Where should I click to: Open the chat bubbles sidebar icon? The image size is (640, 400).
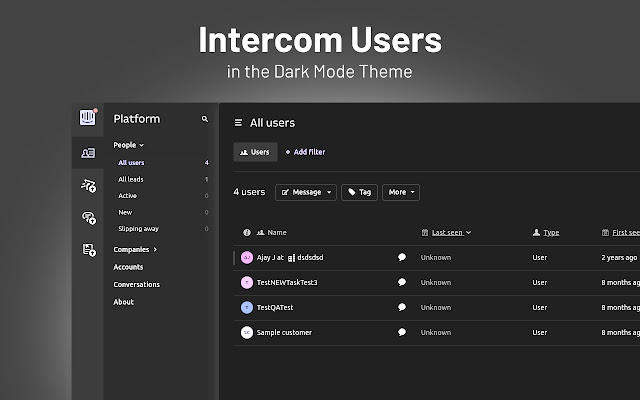click(x=89, y=218)
